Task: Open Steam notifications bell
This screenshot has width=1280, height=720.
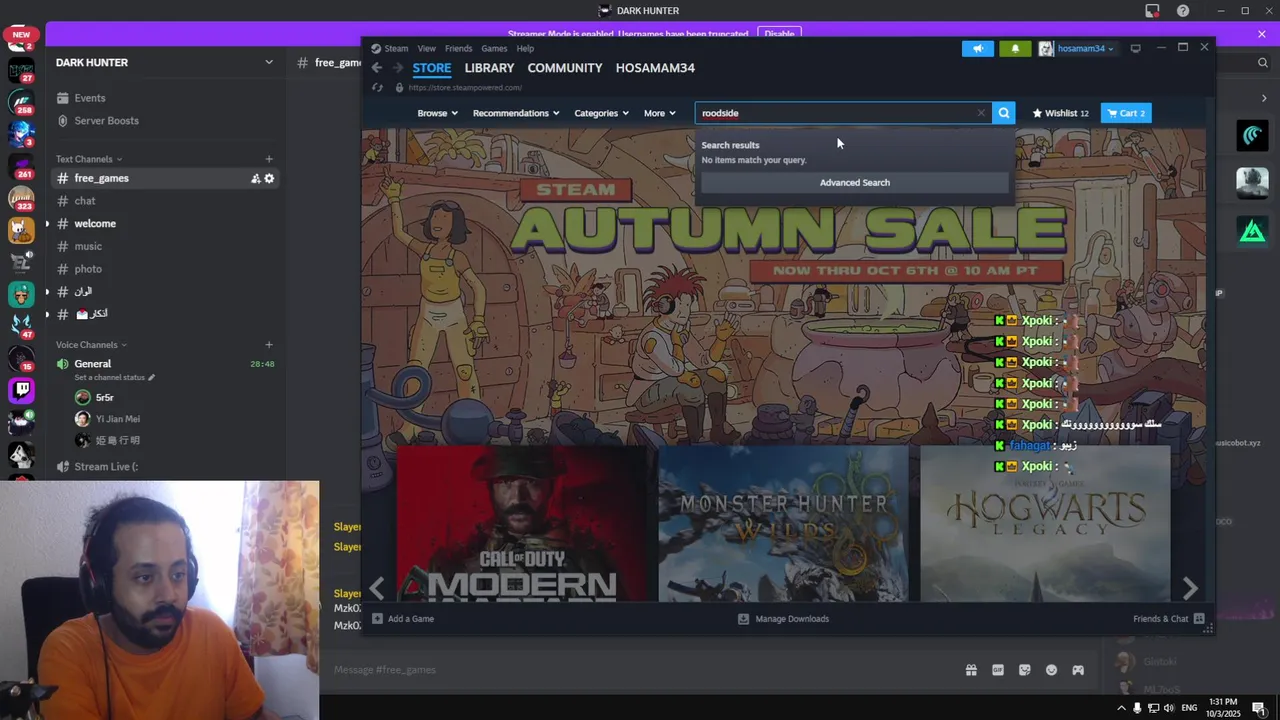Action: pos(1015,48)
